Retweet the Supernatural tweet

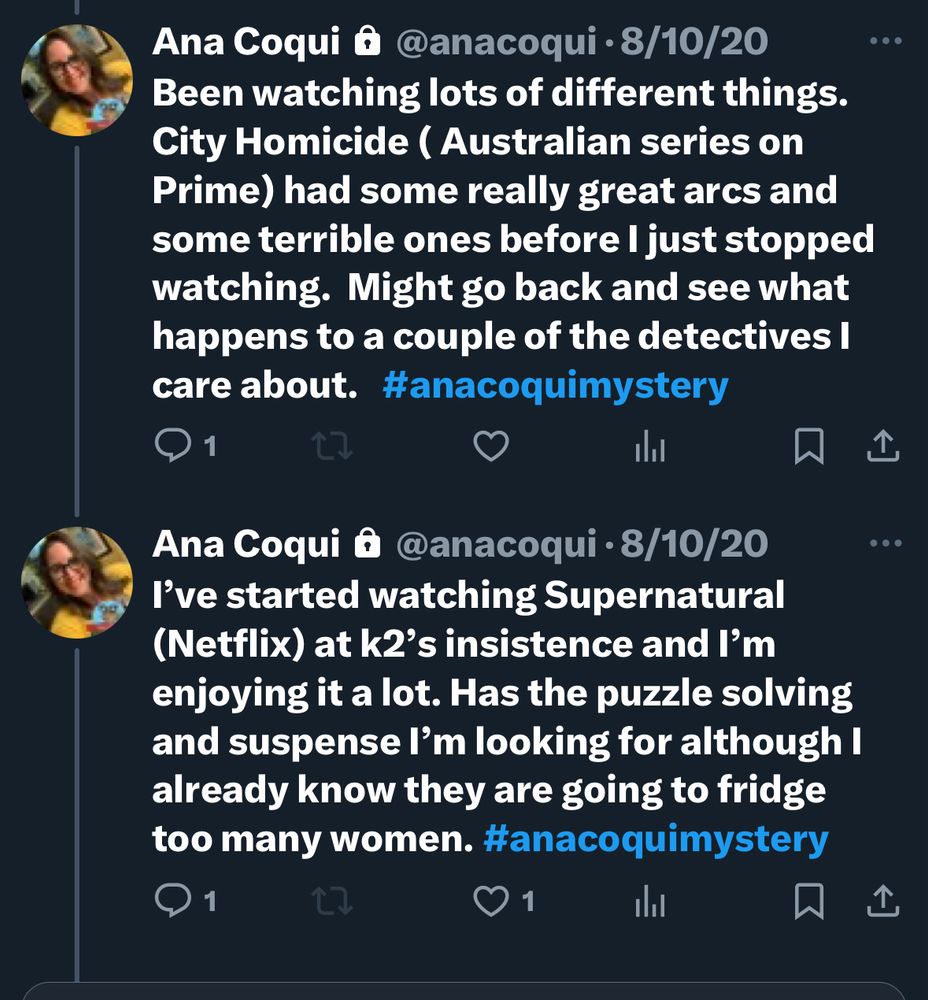point(332,902)
